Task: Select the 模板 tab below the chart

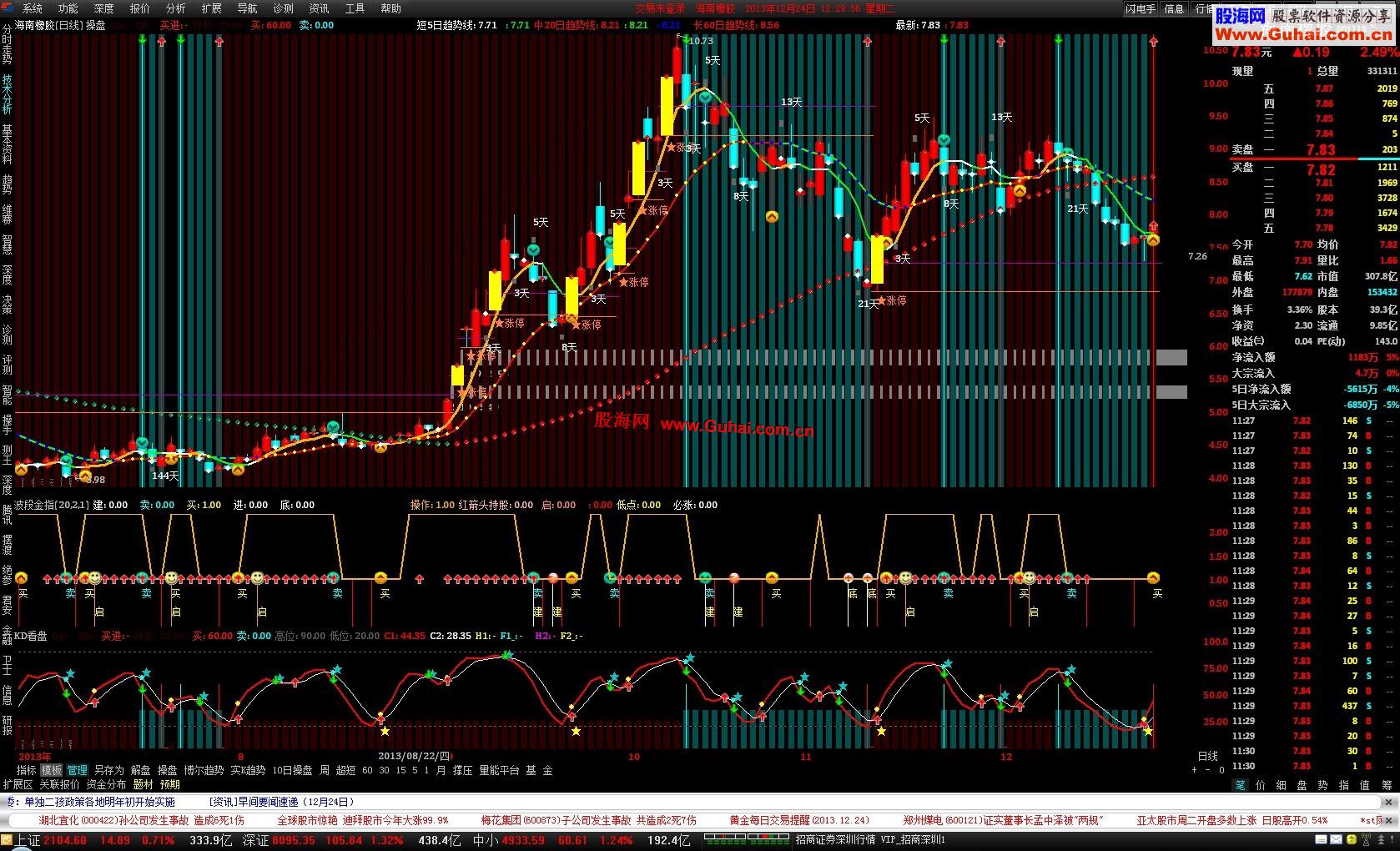Action: [52, 770]
